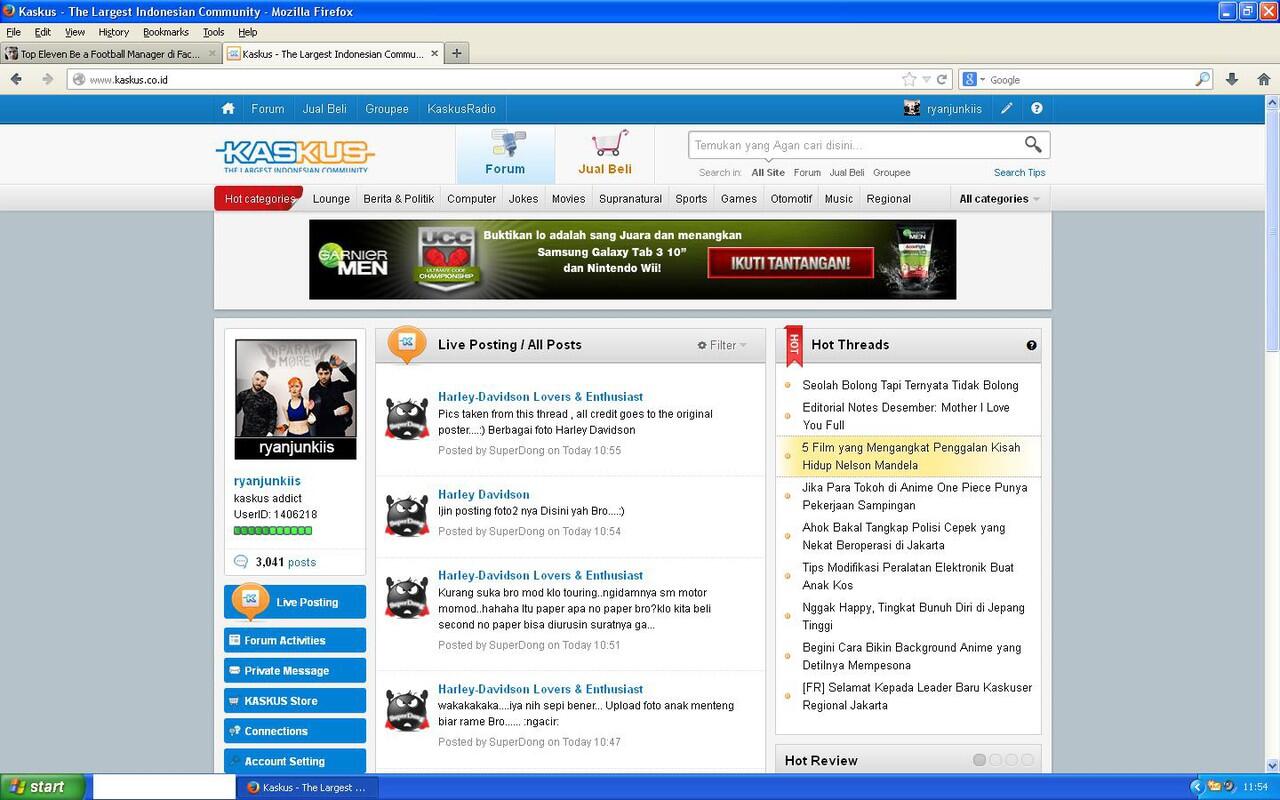1280x800 pixels.
Task: Go to Kaskus home icon in top bar
Action: (228, 109)
